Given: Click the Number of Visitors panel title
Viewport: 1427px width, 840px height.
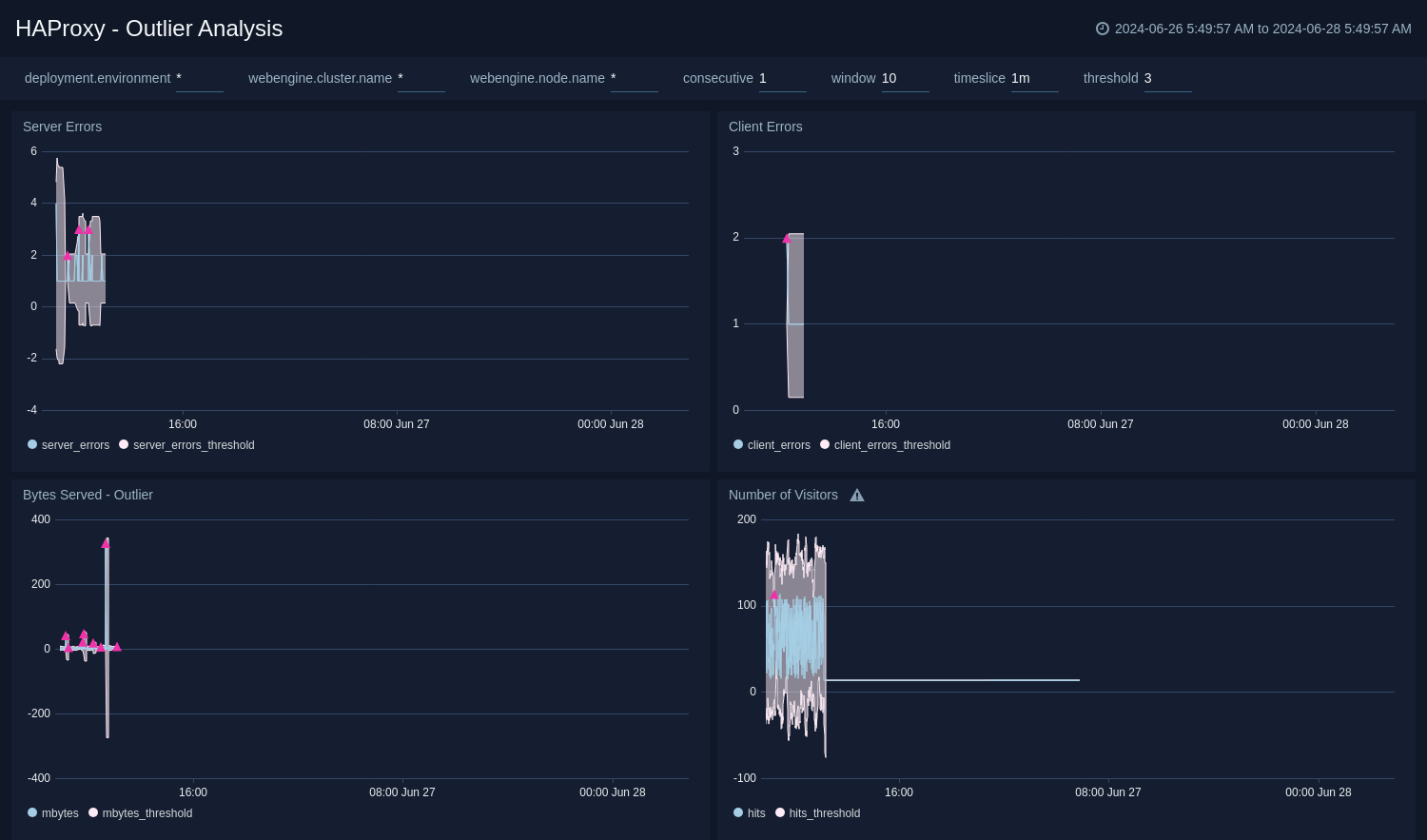Looking at the screenshot, I should click(x=783, y=495).
